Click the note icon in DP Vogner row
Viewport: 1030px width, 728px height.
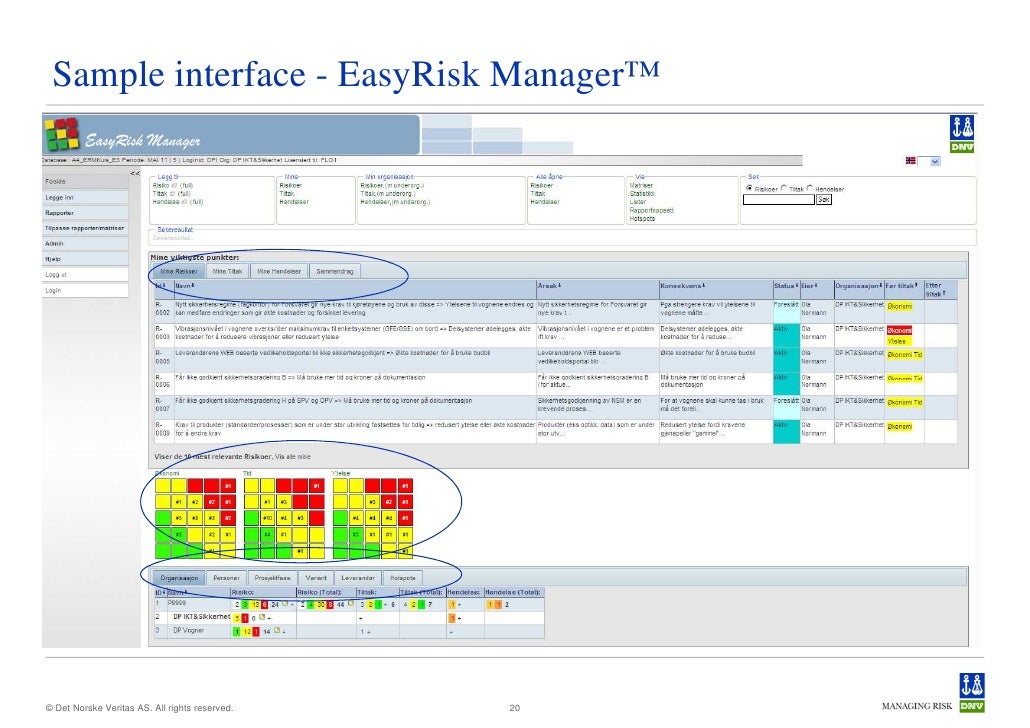click(x=277, y=631)
